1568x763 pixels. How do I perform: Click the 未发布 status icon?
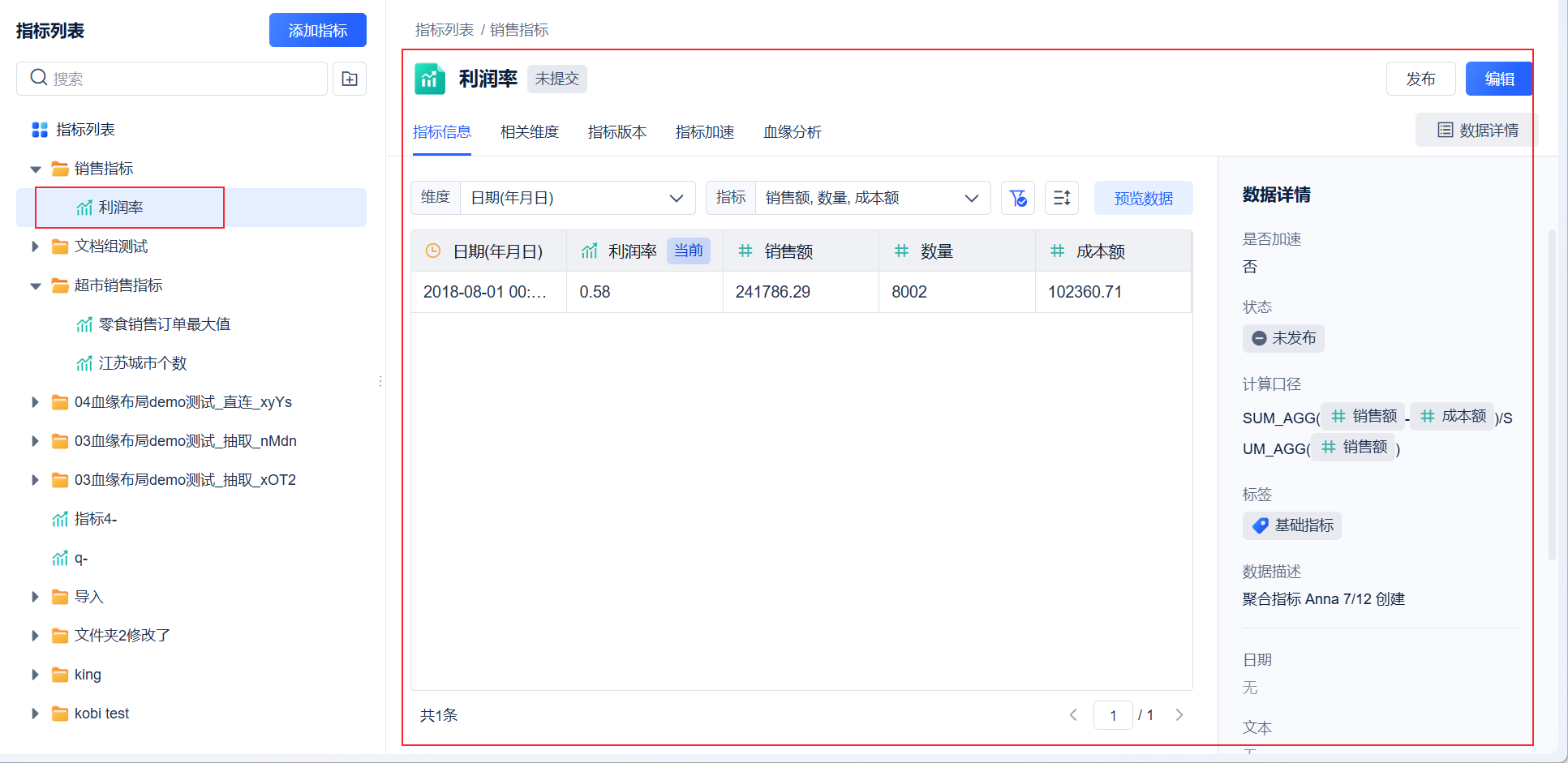[1259, 338]
